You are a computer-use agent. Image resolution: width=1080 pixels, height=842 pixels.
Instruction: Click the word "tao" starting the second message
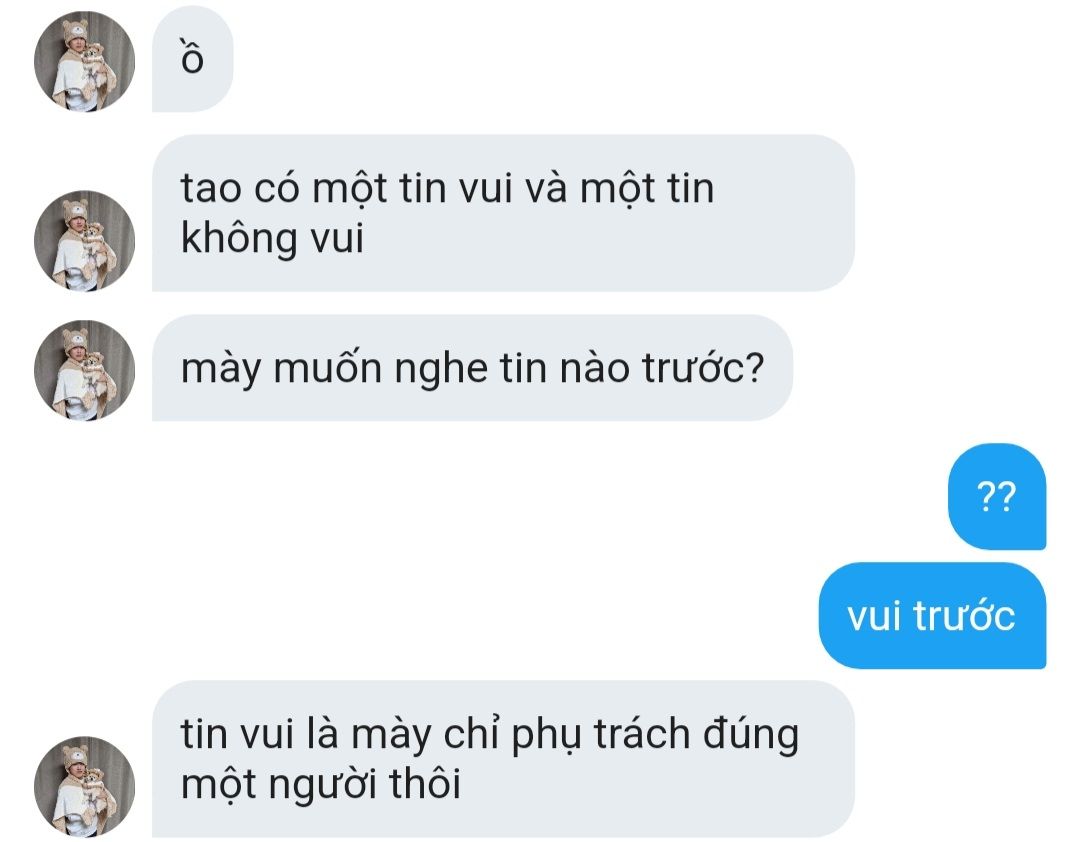212,188
